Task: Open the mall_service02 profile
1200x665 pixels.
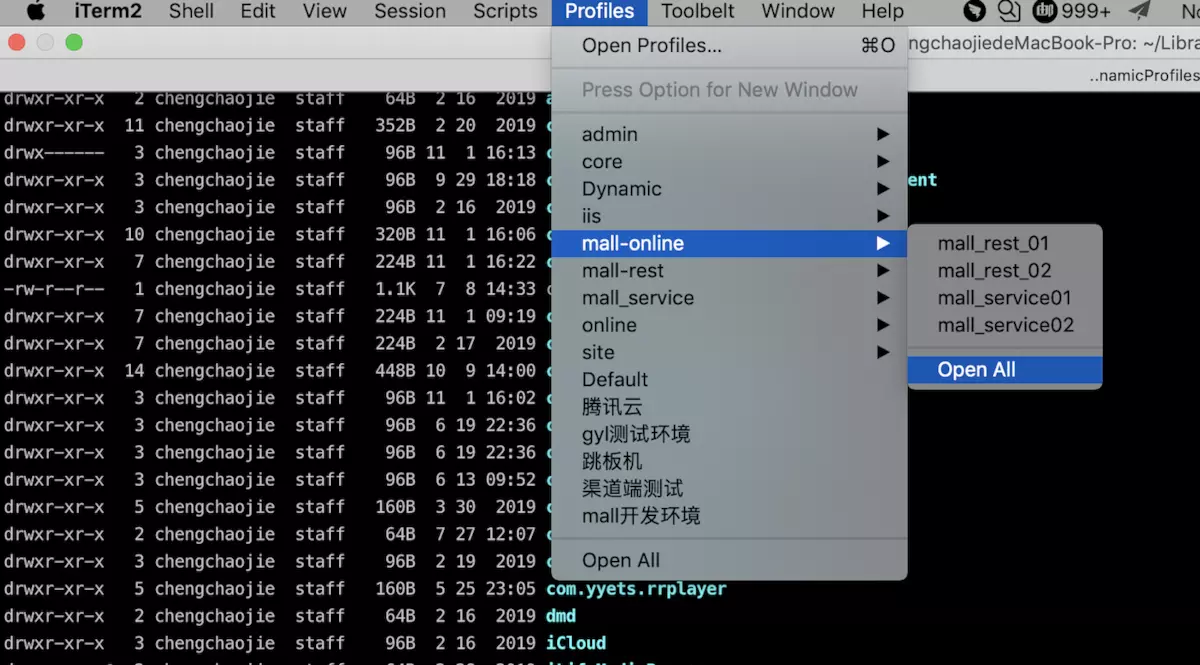Action: [1005, 325]
